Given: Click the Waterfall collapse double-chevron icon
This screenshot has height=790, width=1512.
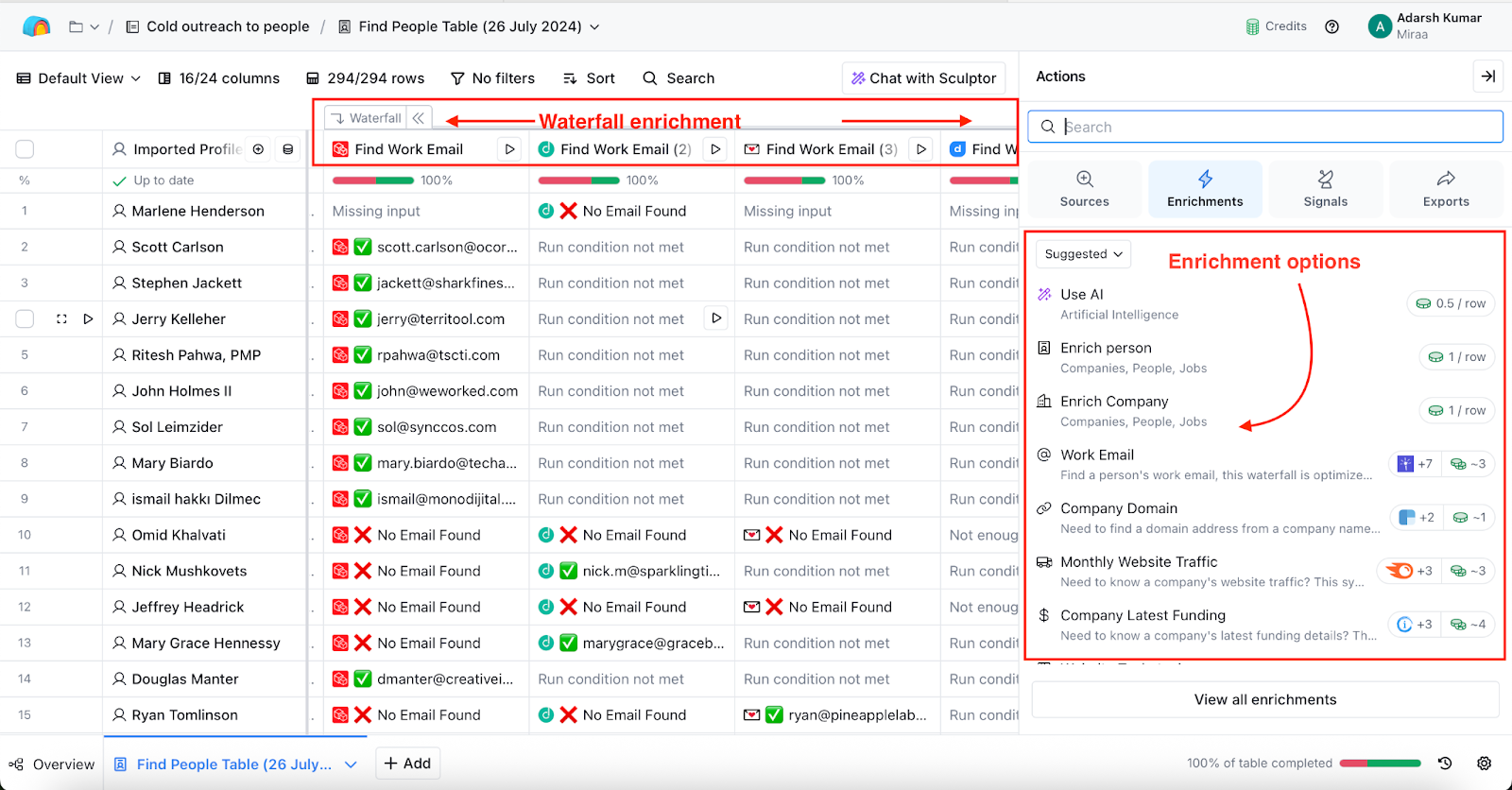Looking at the screenshot, I should [x=418, y=118].
